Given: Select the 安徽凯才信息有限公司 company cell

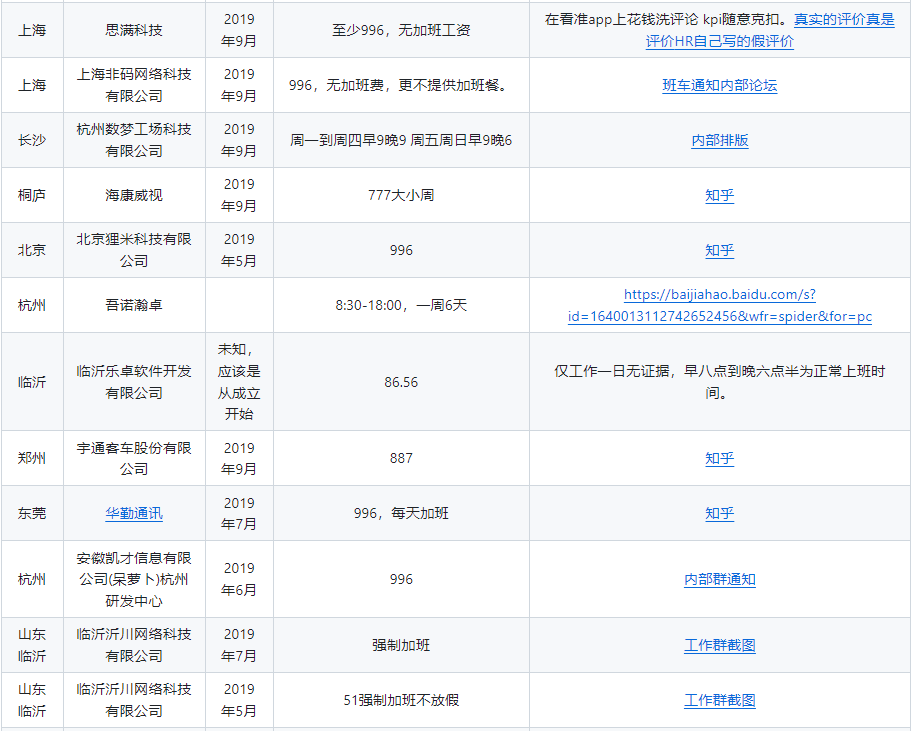Looking at the screenshot, I should [x=134, y=580].
